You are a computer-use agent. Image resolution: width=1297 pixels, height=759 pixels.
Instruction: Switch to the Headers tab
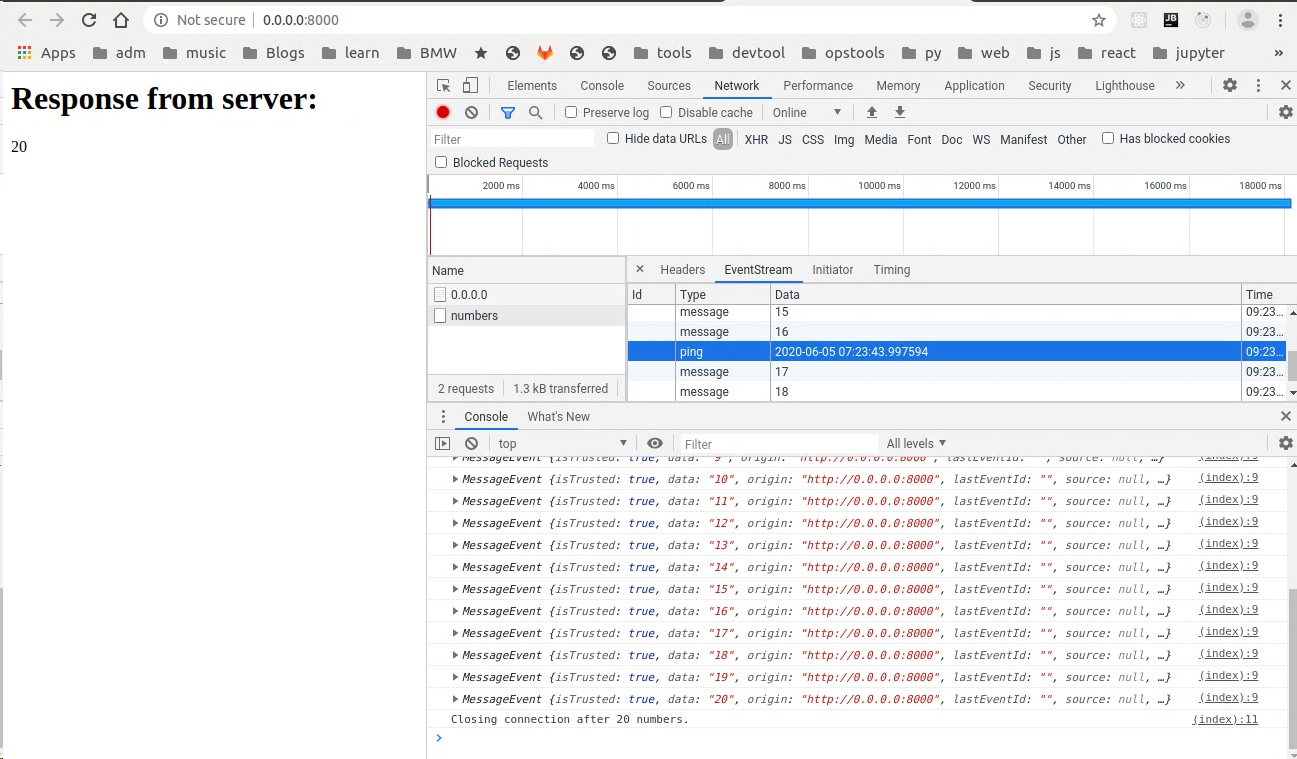(682, 270)
